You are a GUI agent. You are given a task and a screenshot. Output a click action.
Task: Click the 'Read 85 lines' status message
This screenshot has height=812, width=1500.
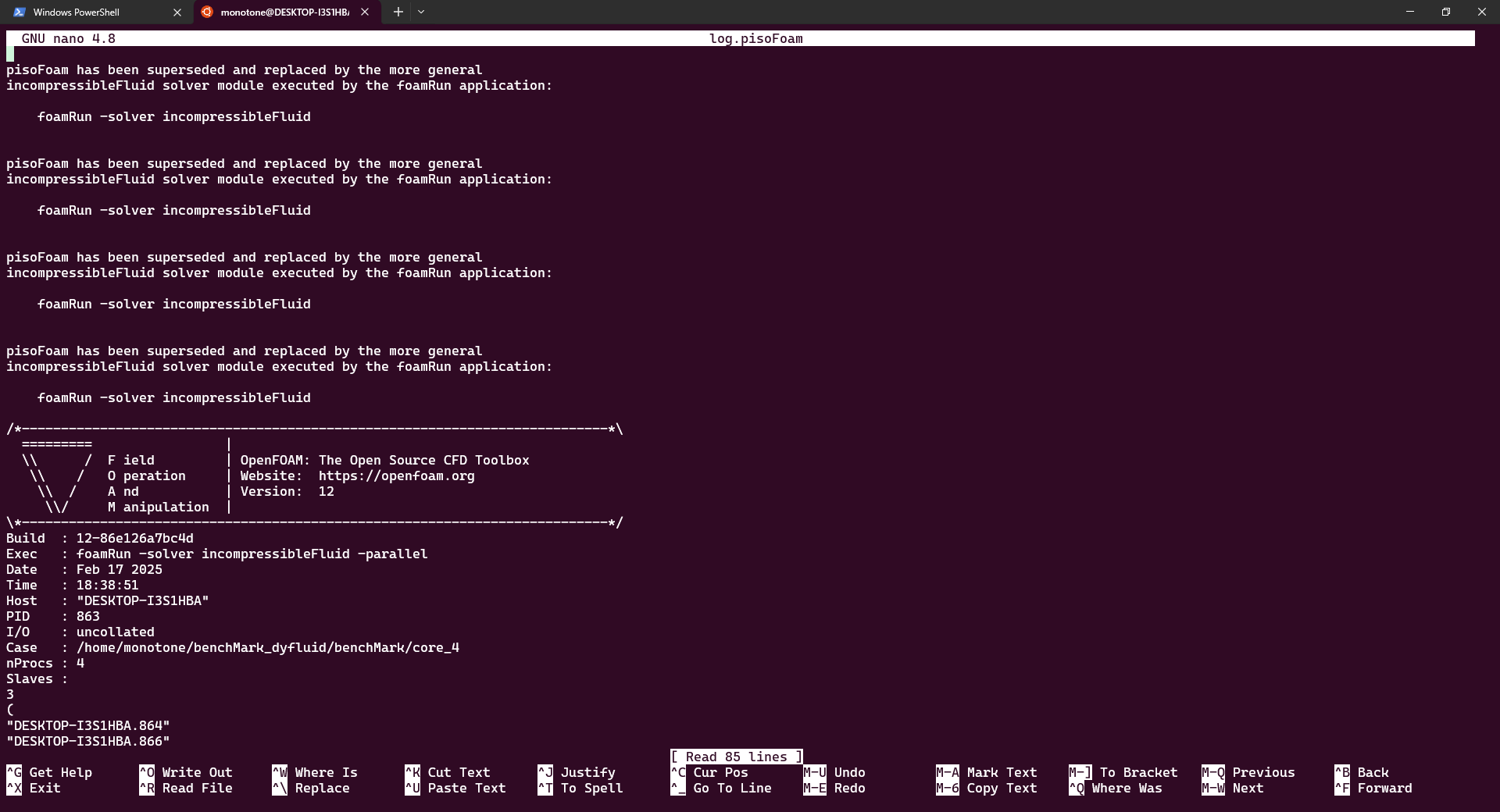click(x=737, y=757)
